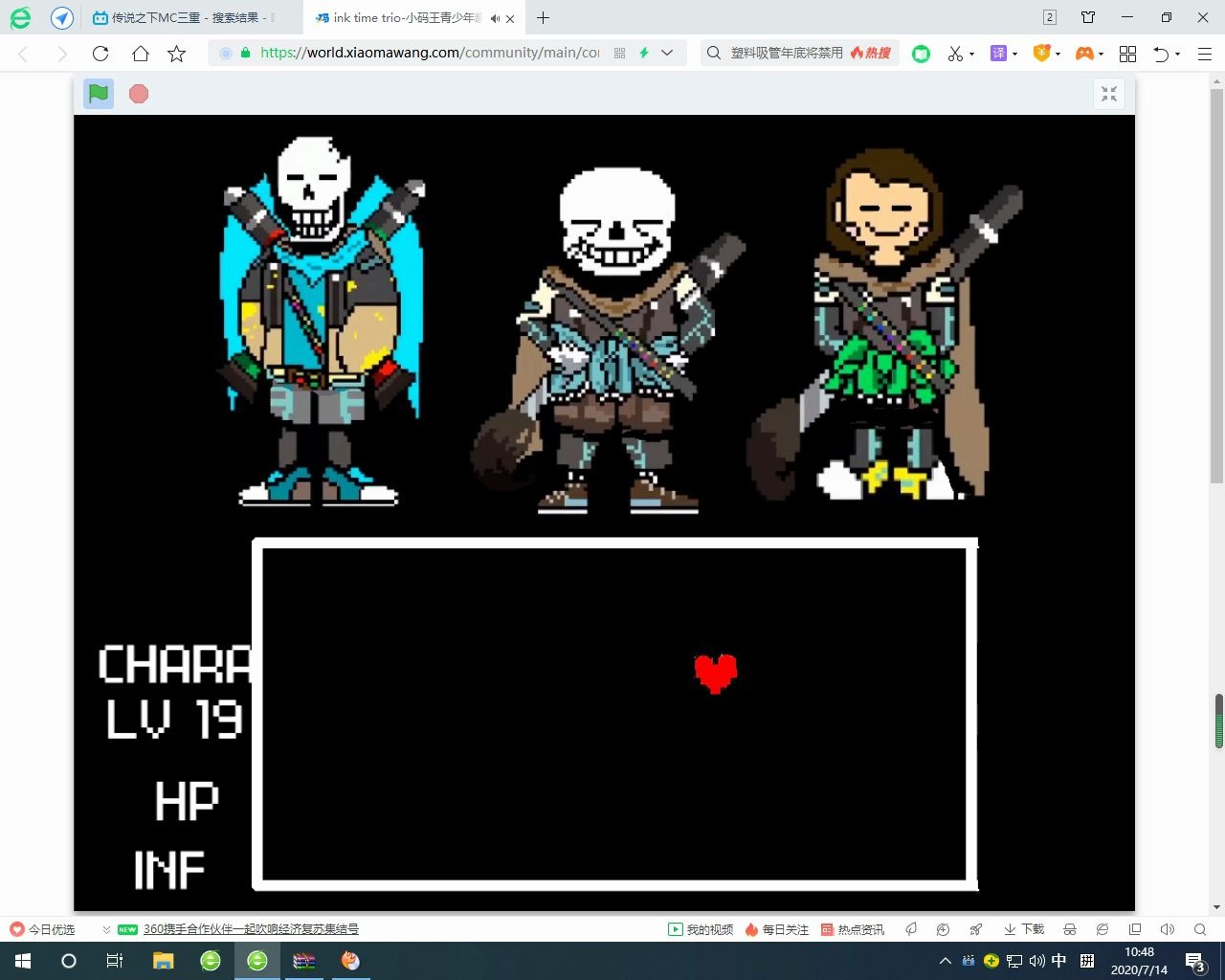Open Cortana search circle on taskbar
This screenshot has height=980, width=1225.
pyautogui.click(x=69, y=961)
